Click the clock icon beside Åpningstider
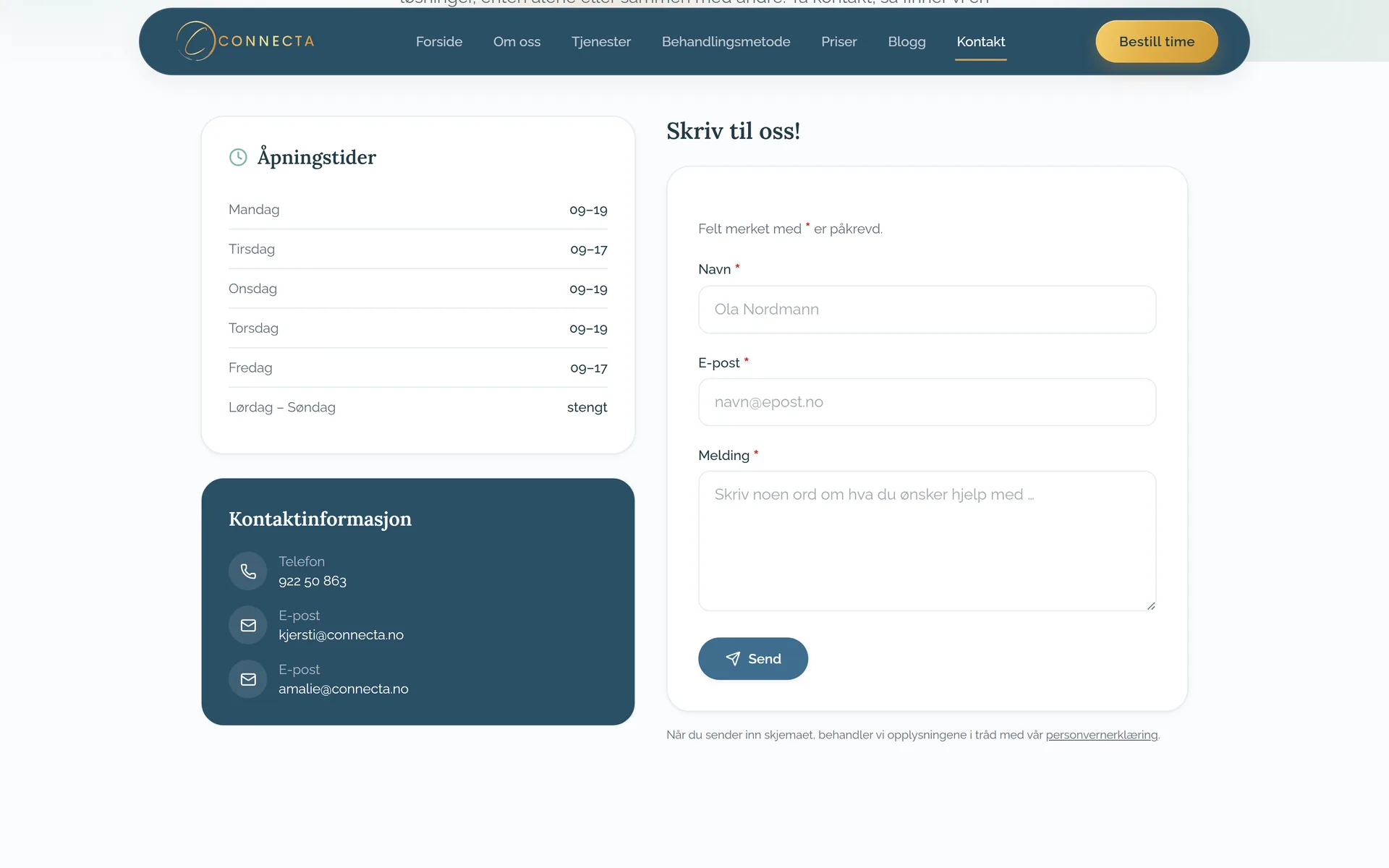Image resolution: width=1389 pixels, height=868 pixels. point(238,157)
